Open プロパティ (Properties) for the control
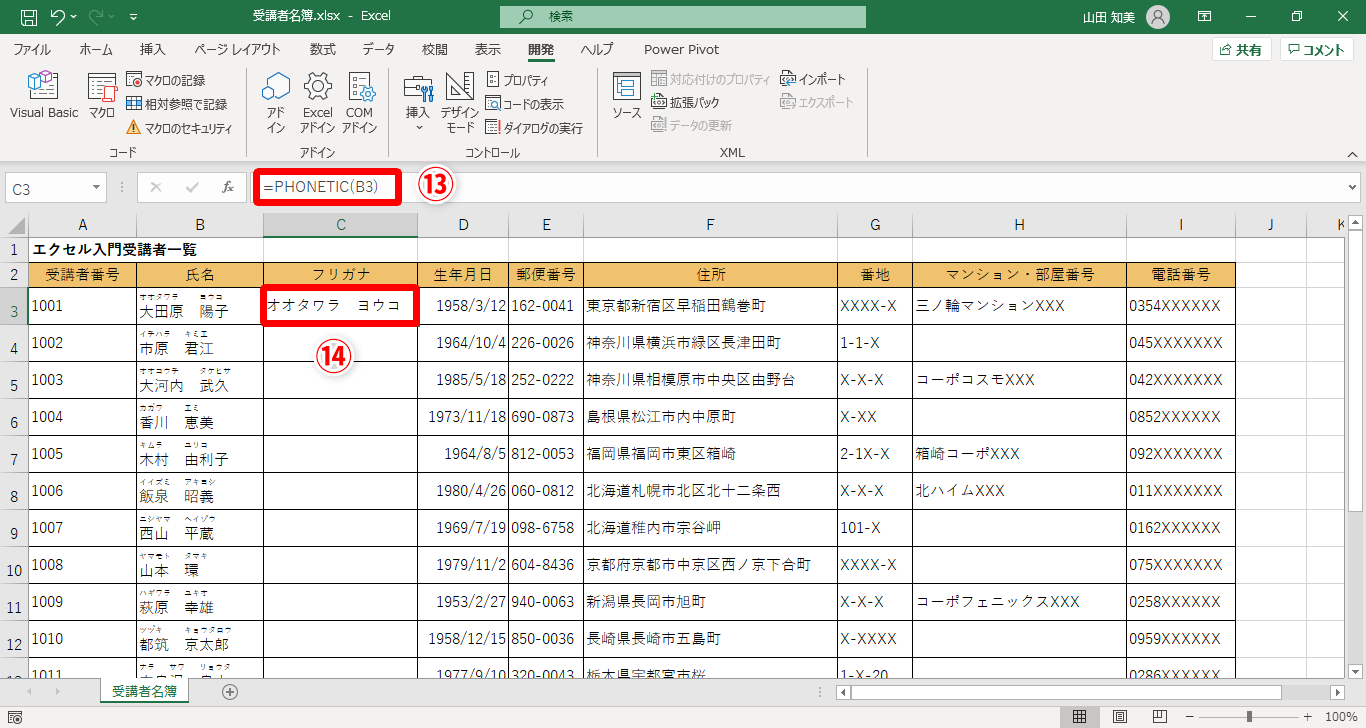The width and height of the screenshot is (1366, 728). (517, 80)
